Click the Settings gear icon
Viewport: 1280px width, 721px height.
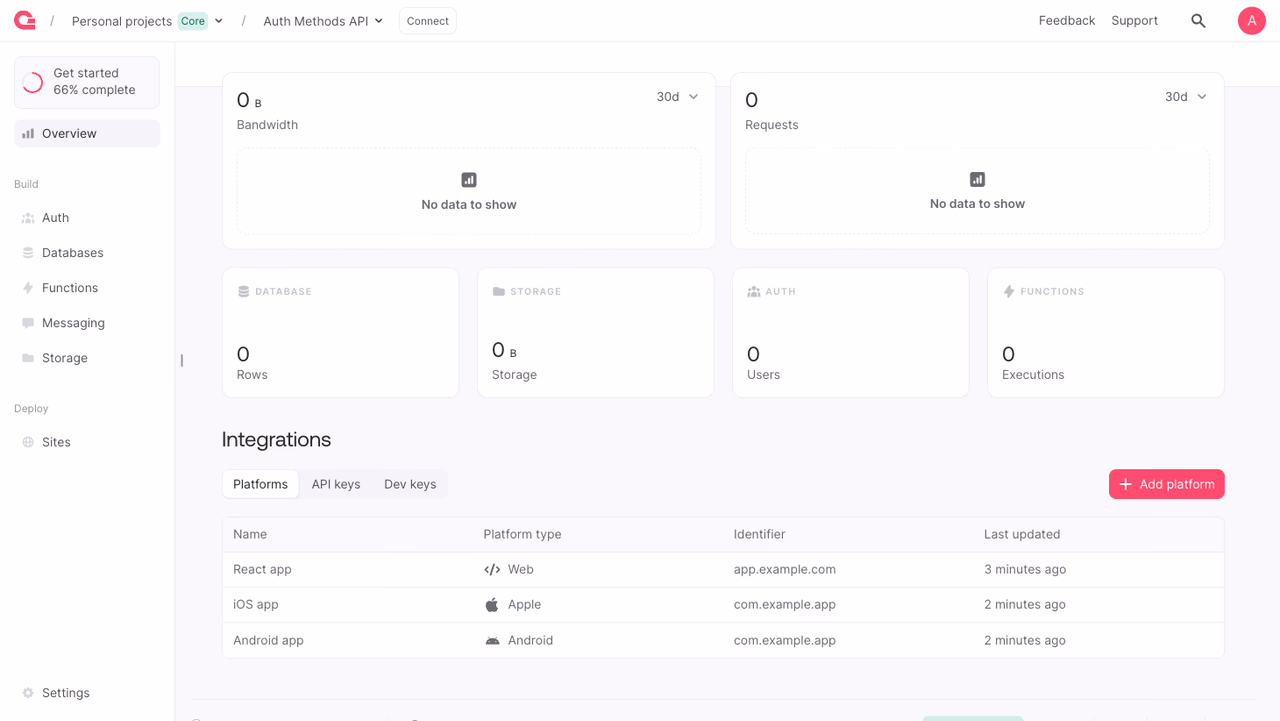[28, 693]
